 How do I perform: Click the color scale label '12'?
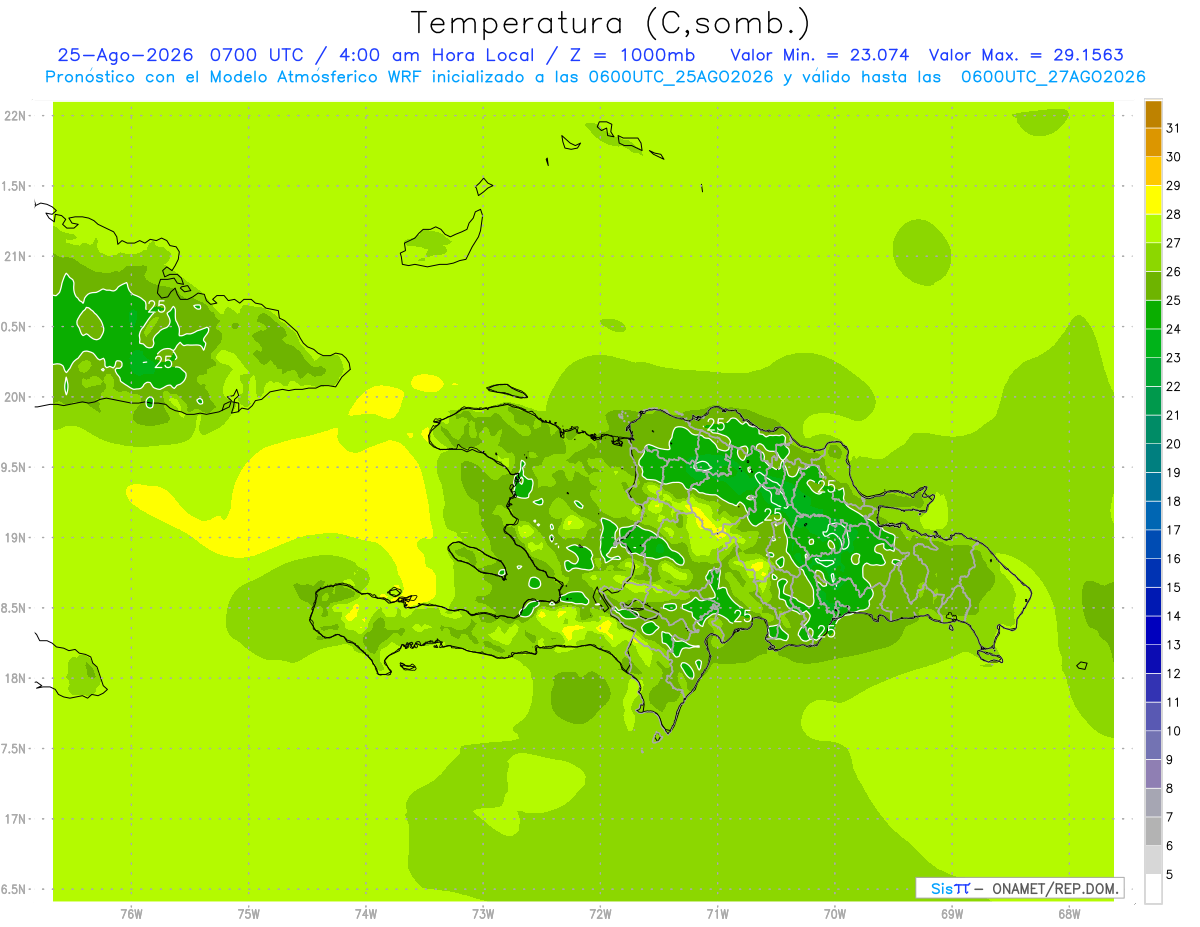[x=1173, y=674]
